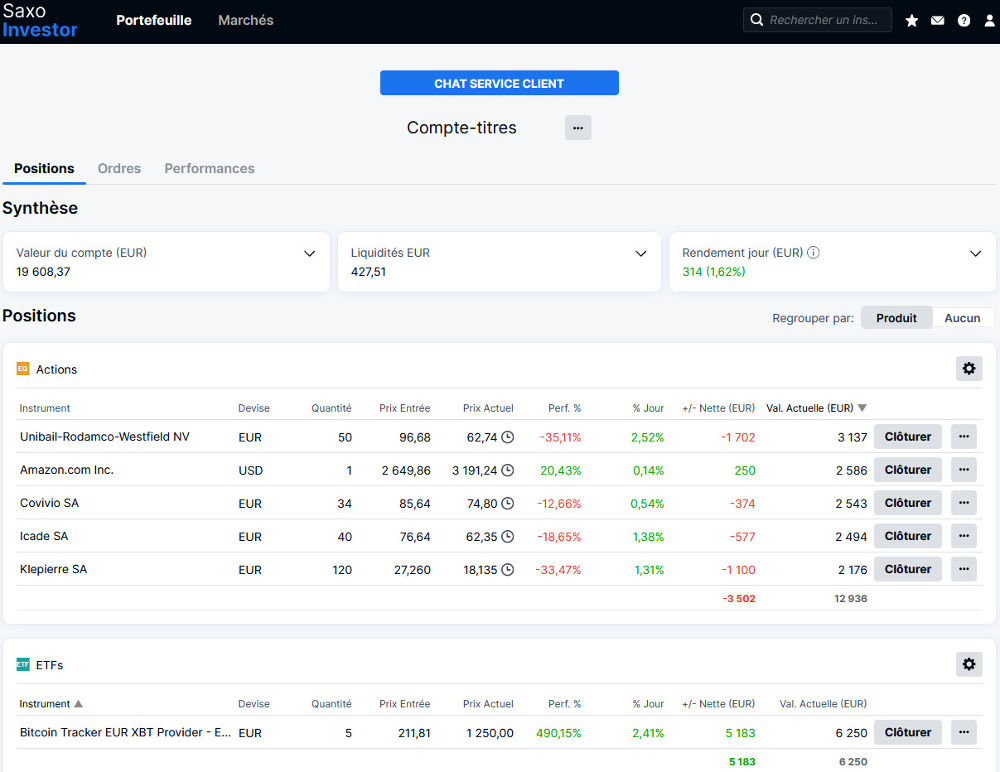Expand Rendement jour card
Image resolution: width=1000 pixels, height=772 pixels.
coord(975,254)
